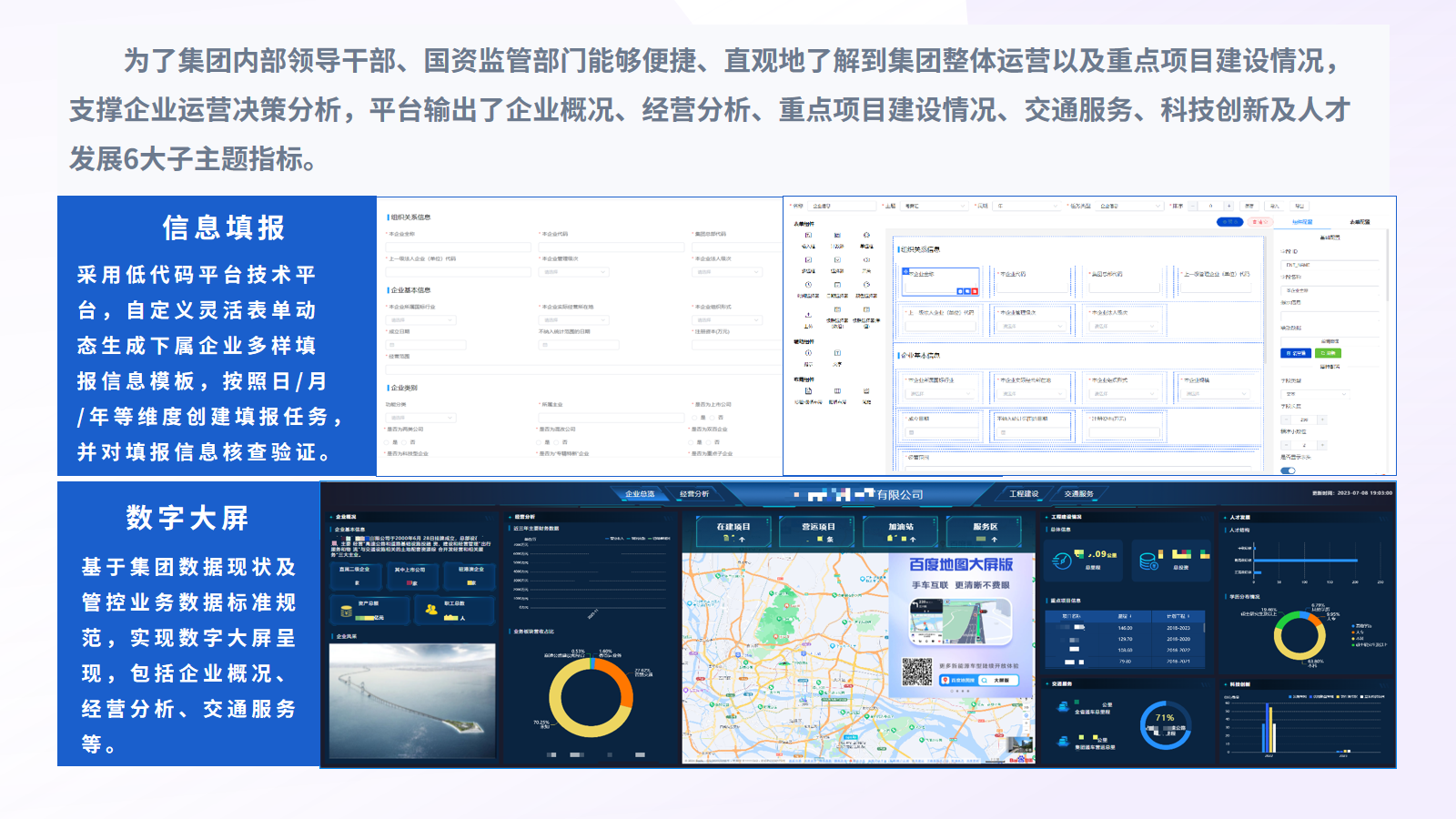Click the green button in designer properties panel
This screenshot has width=1456, height=819.
(1328, 353)
